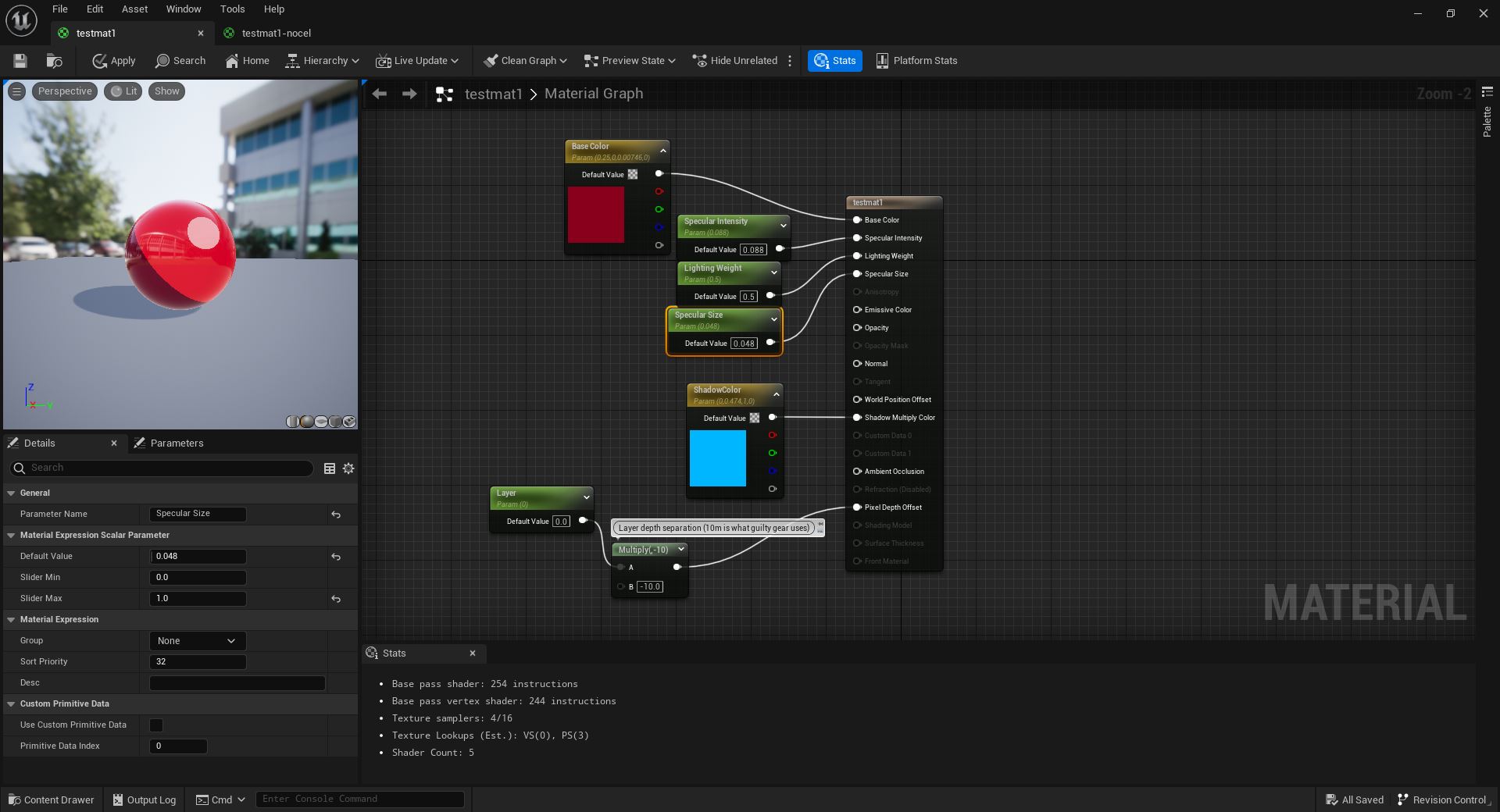This screenshot has width=1500, height=812.
Task: Open the viewport Show menu
Action: point(166,91)
